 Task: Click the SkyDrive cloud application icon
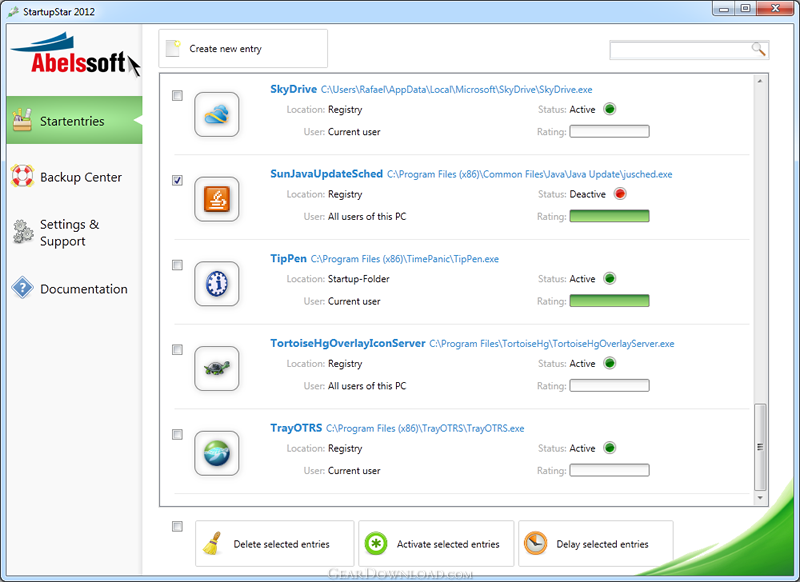pyautogui.click(x=217, y=114)
